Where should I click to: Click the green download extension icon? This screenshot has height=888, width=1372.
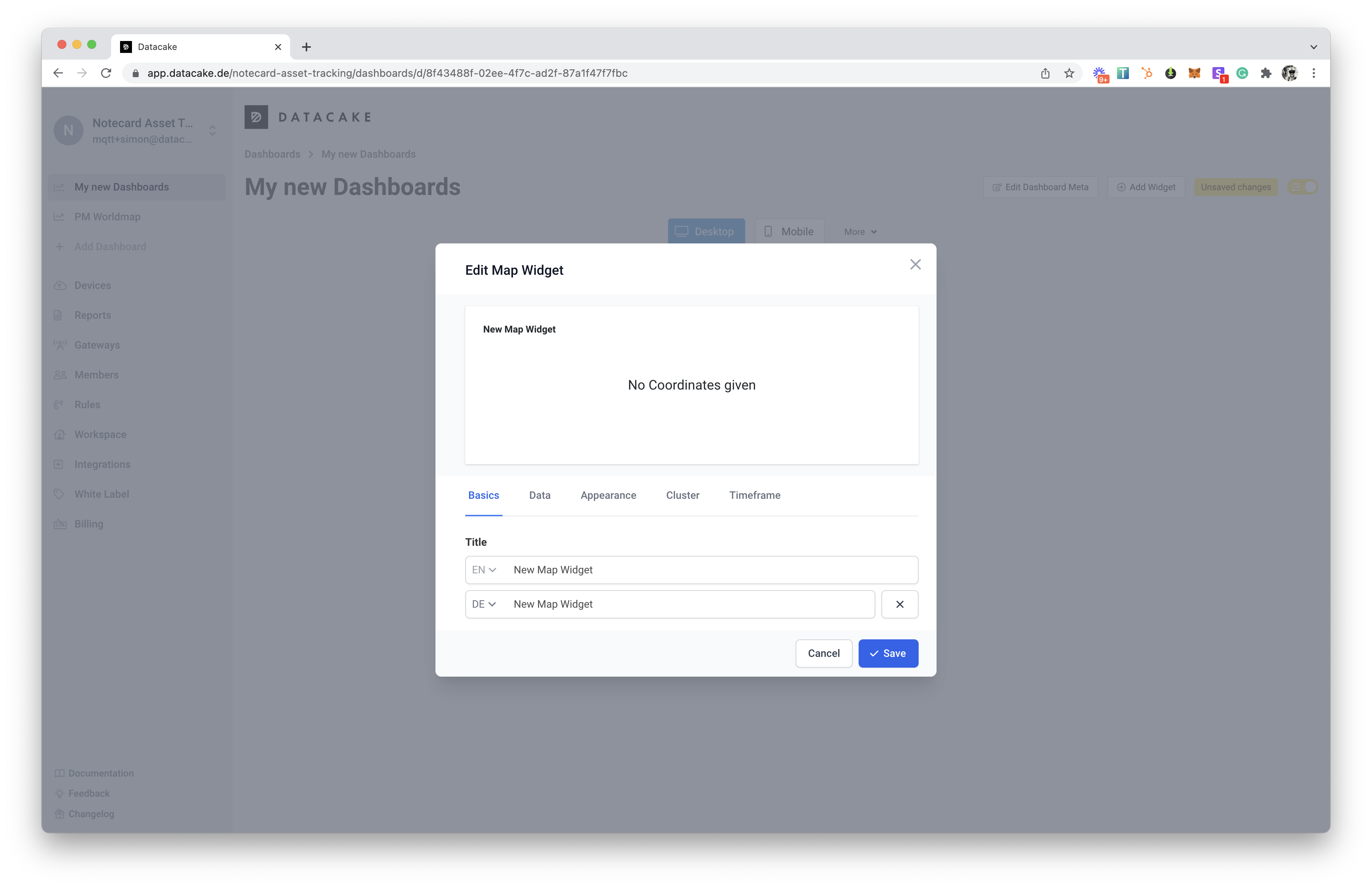(1170, 73)
